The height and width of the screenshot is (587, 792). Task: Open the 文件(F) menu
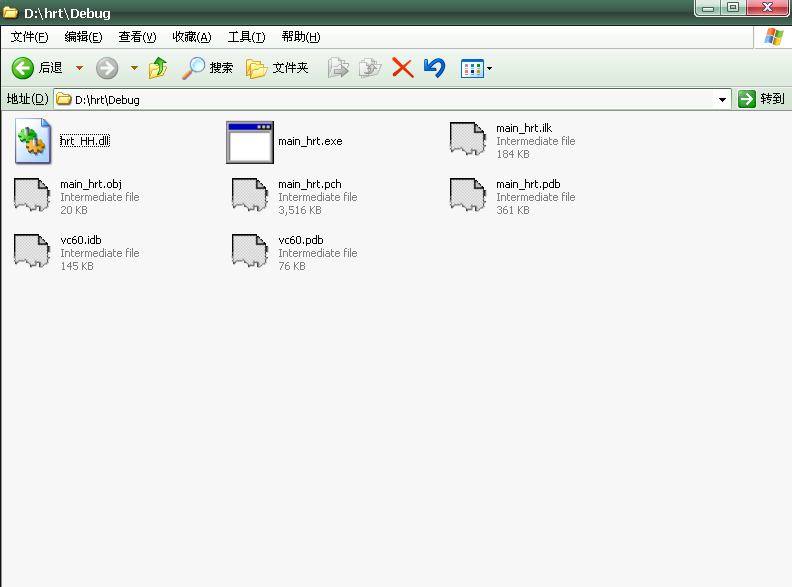pos(29,37)
